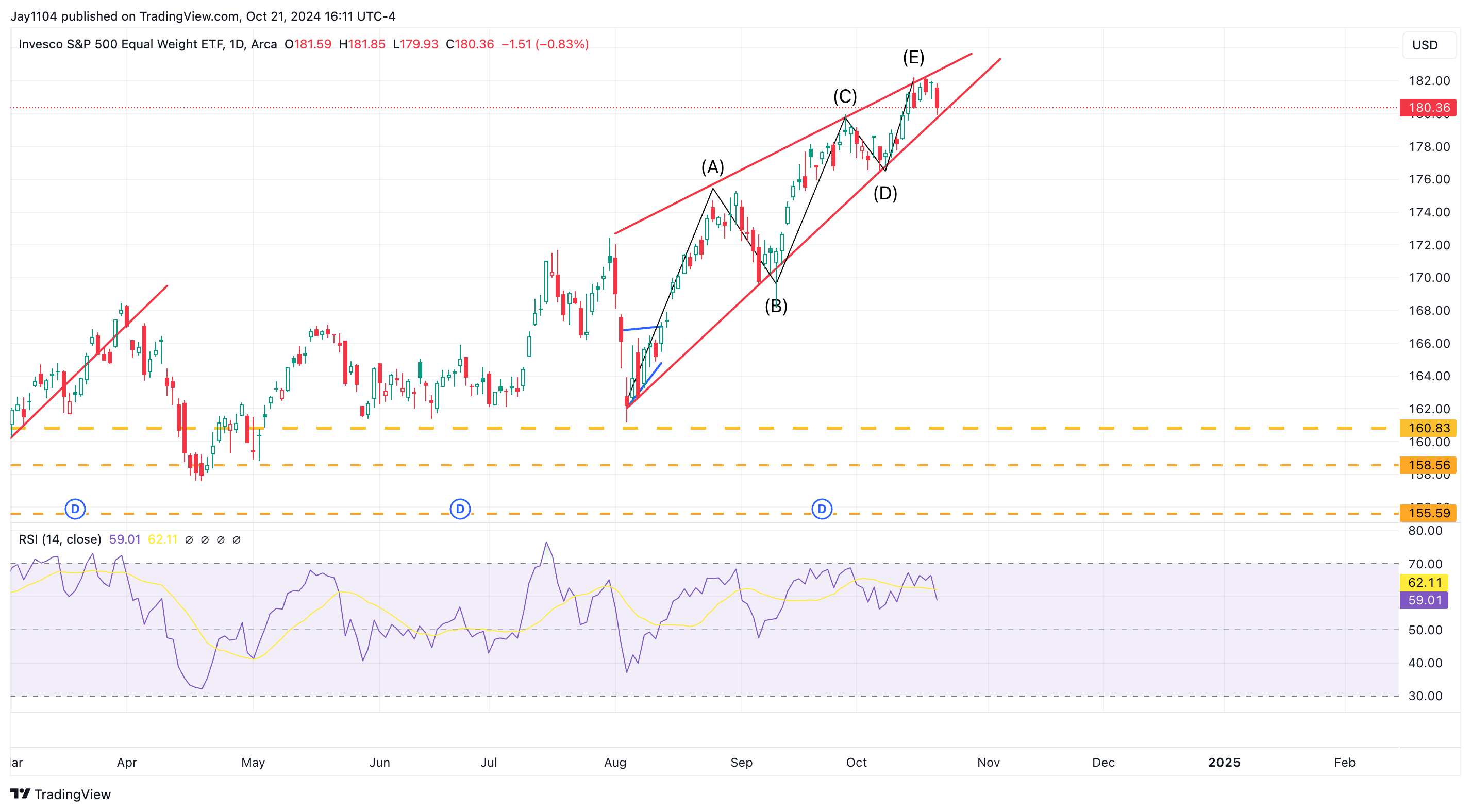1471x812 pixels.
Task: Click the change value −1.51 (−0.83%)
Action: coord(545,44)
